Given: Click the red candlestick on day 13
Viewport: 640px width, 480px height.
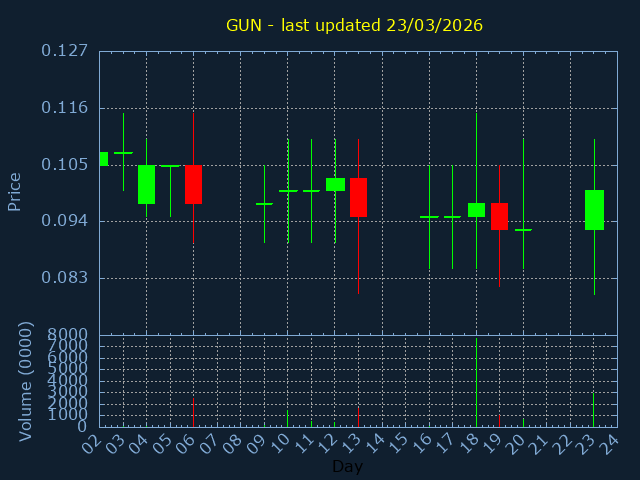Looking at the screenshot, I should 358,197.
